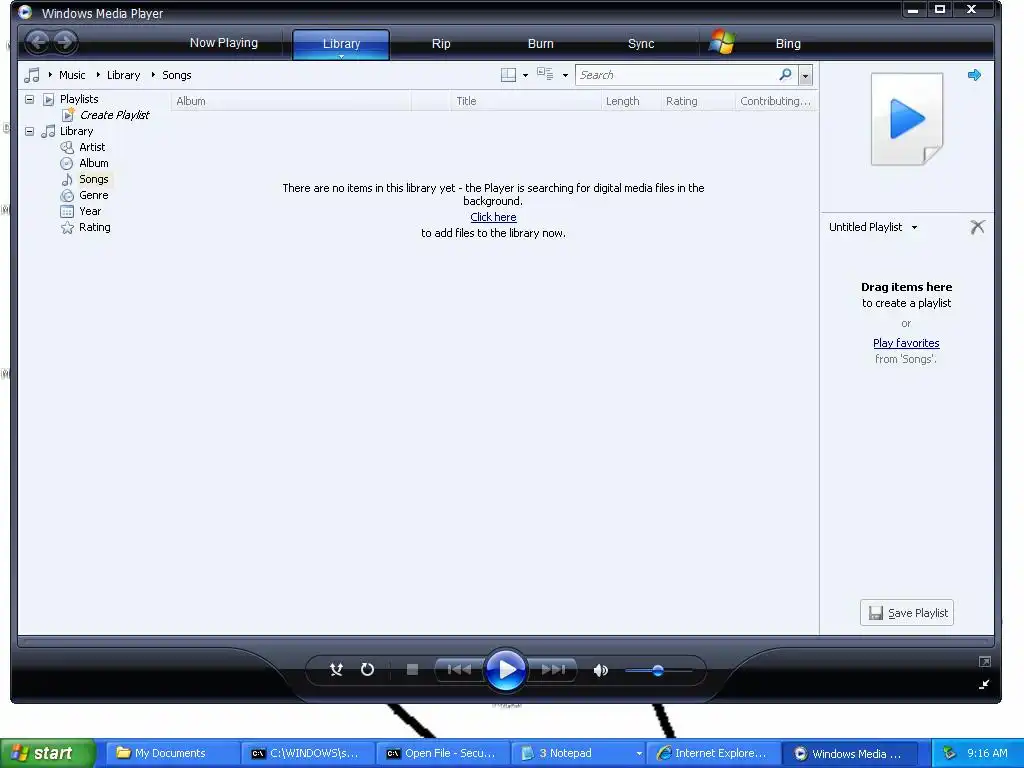Switch to Open File - Security taskbar item
The height and width of the screenshot is (768, 1024).
click(x=443, y=753)
